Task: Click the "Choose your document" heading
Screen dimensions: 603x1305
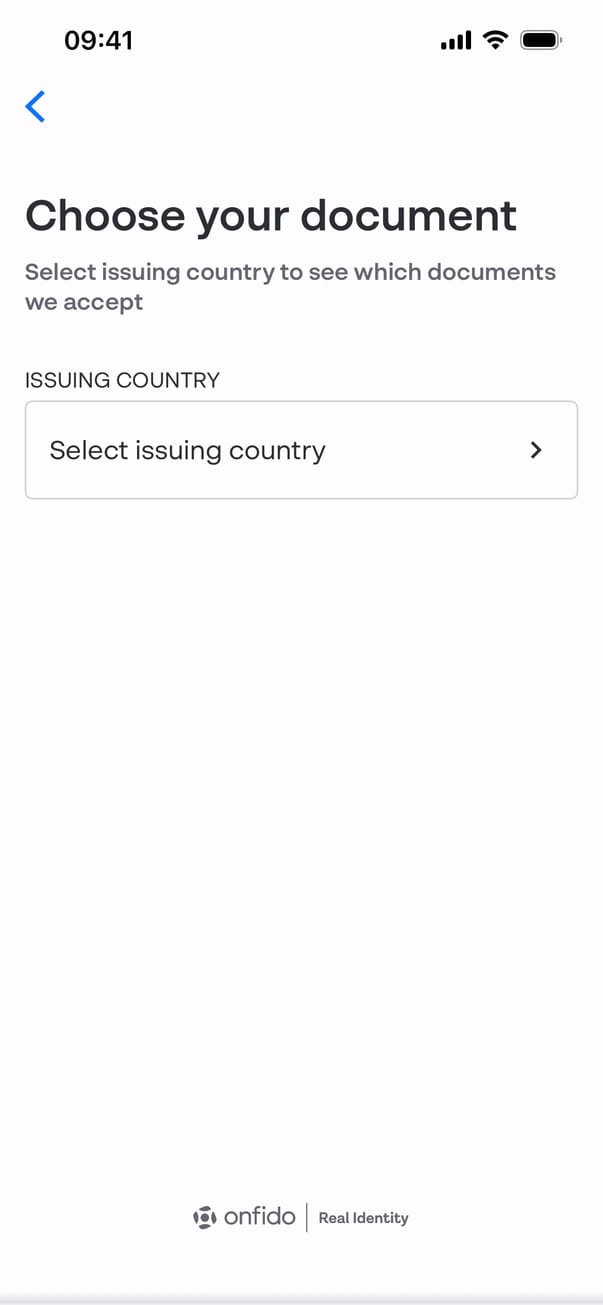Action: click(x=271, y=215)
